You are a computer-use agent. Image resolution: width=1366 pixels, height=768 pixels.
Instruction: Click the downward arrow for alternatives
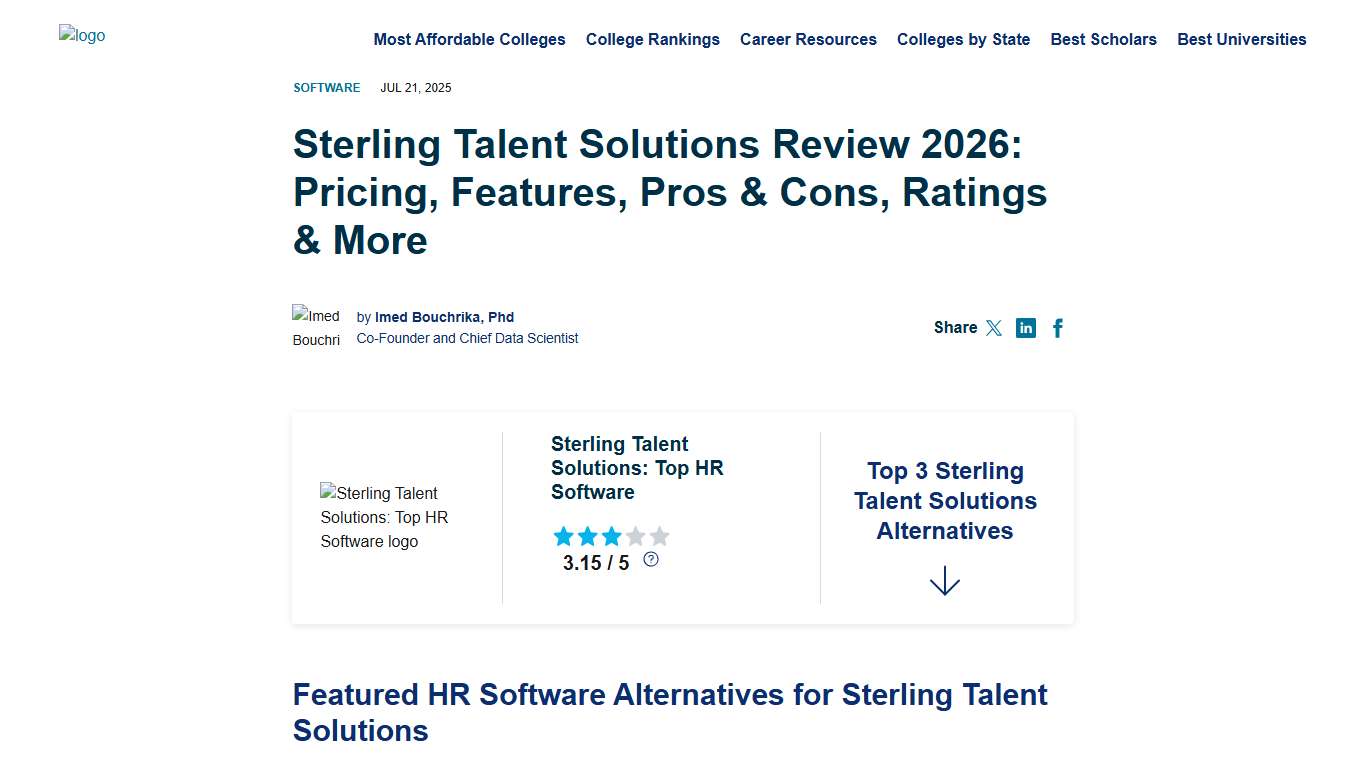(x=944, y=579)
